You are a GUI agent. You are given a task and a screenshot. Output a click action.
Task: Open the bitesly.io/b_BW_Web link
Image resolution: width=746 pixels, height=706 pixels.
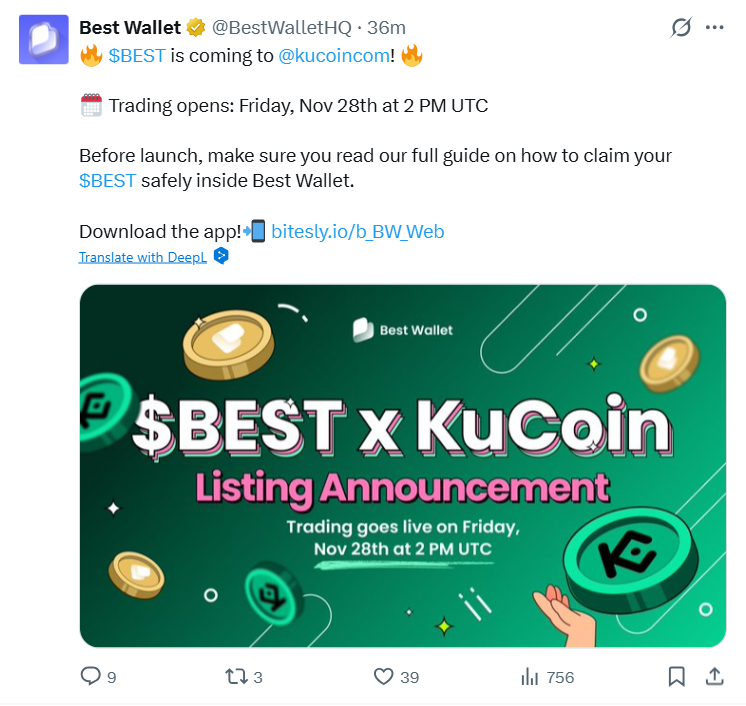click(357, 232)
